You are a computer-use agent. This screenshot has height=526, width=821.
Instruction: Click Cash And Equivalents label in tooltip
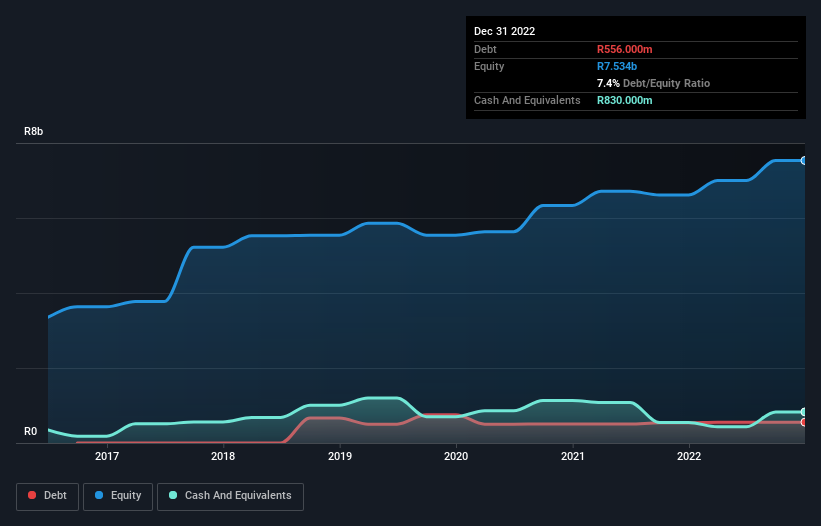pos(527,100)
